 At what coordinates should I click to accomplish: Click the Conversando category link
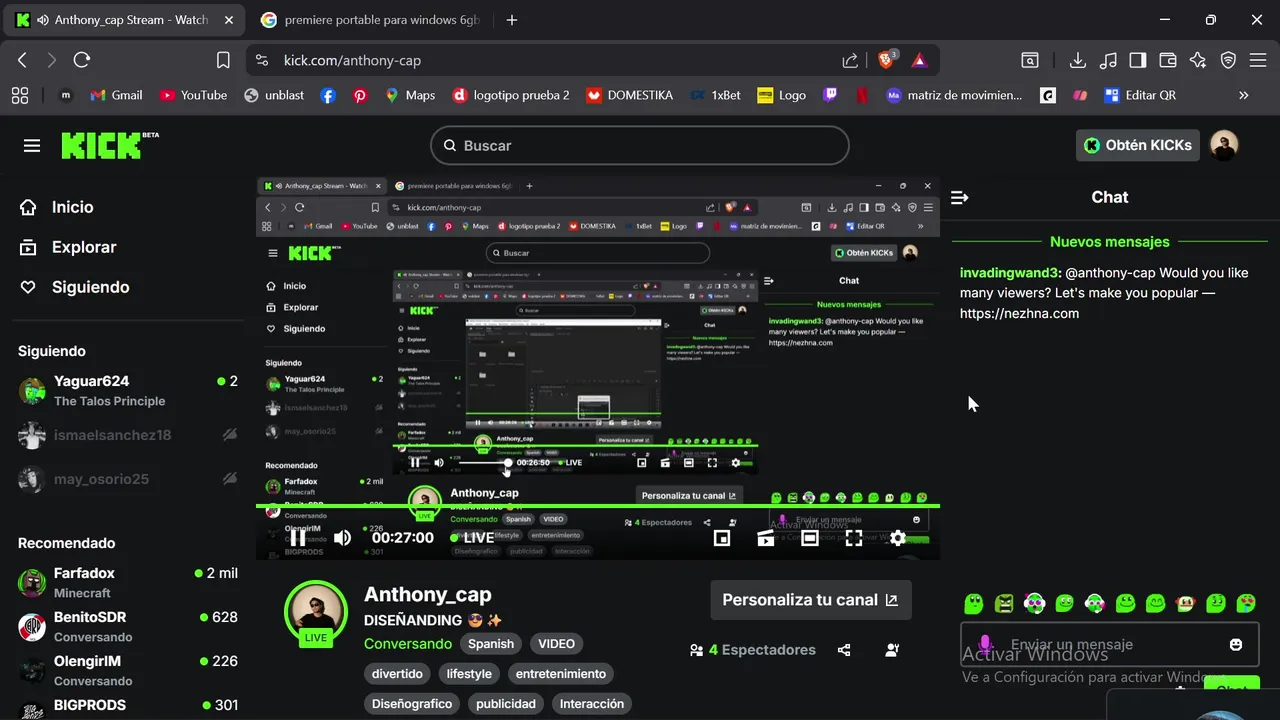(x=408, y=644)
